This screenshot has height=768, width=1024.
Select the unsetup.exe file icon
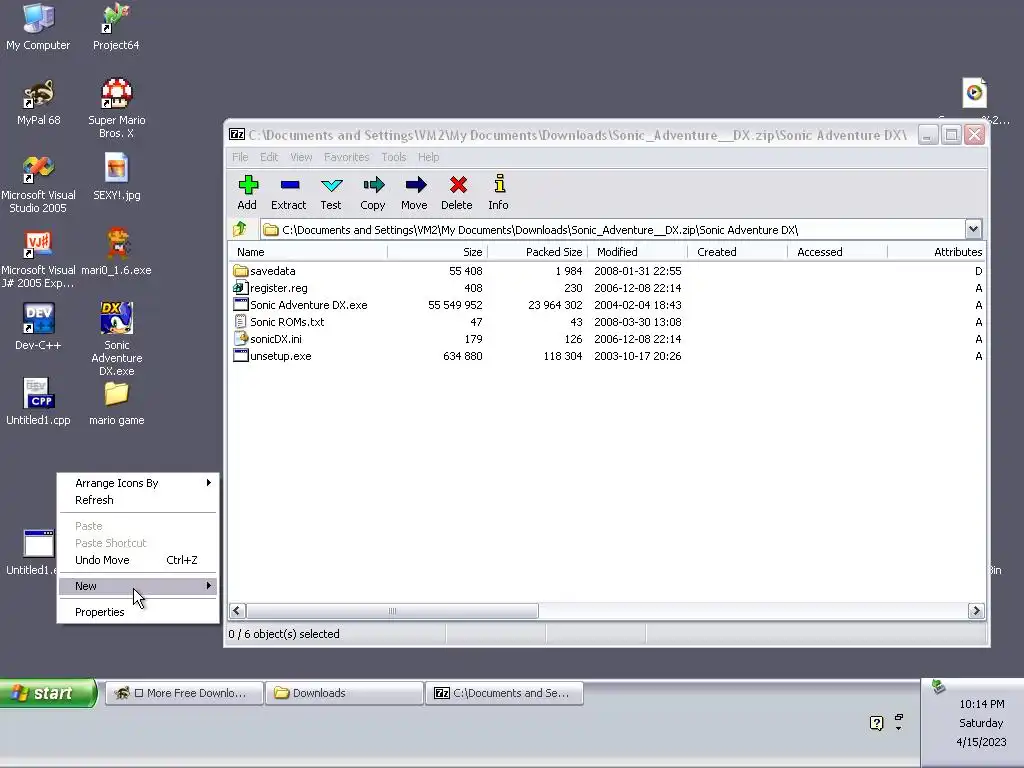pos(240,355)
